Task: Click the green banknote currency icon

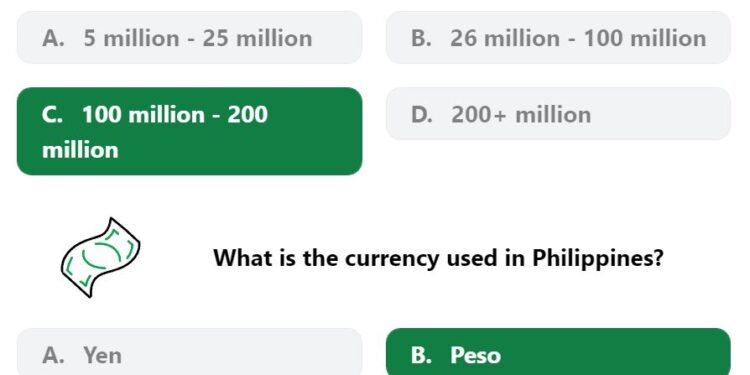Action: click(x=100, y=257)
